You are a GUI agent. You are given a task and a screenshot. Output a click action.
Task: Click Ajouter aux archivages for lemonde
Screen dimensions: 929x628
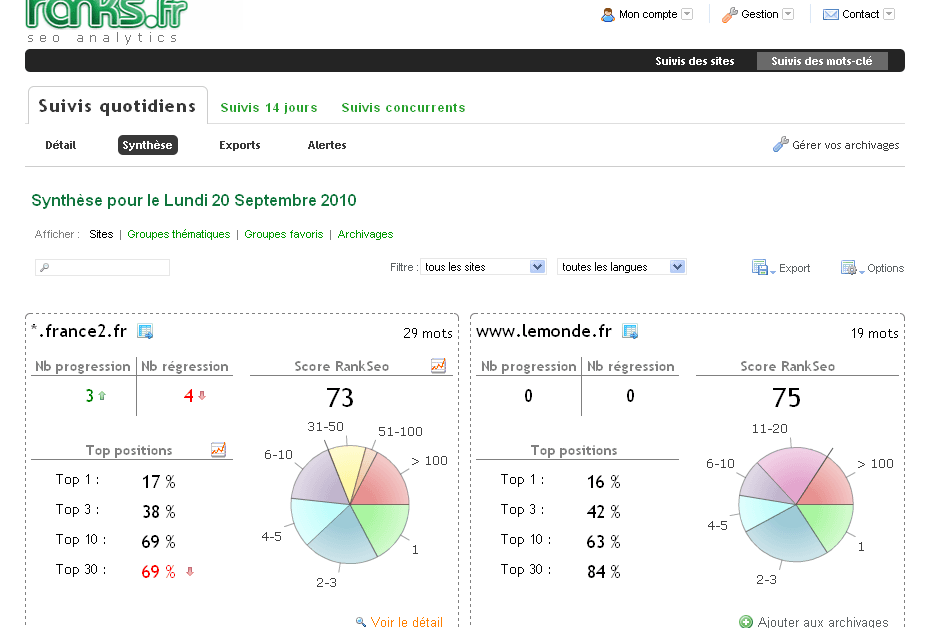[x=823, y=621]
